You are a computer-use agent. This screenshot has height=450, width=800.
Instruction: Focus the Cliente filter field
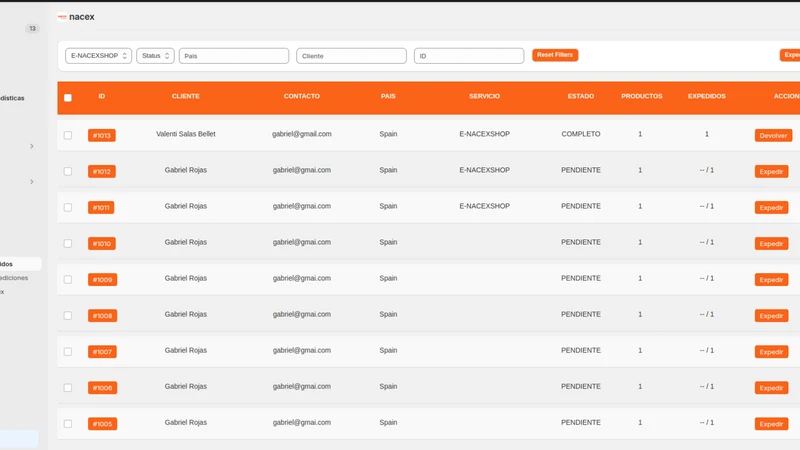pos(352,56)
